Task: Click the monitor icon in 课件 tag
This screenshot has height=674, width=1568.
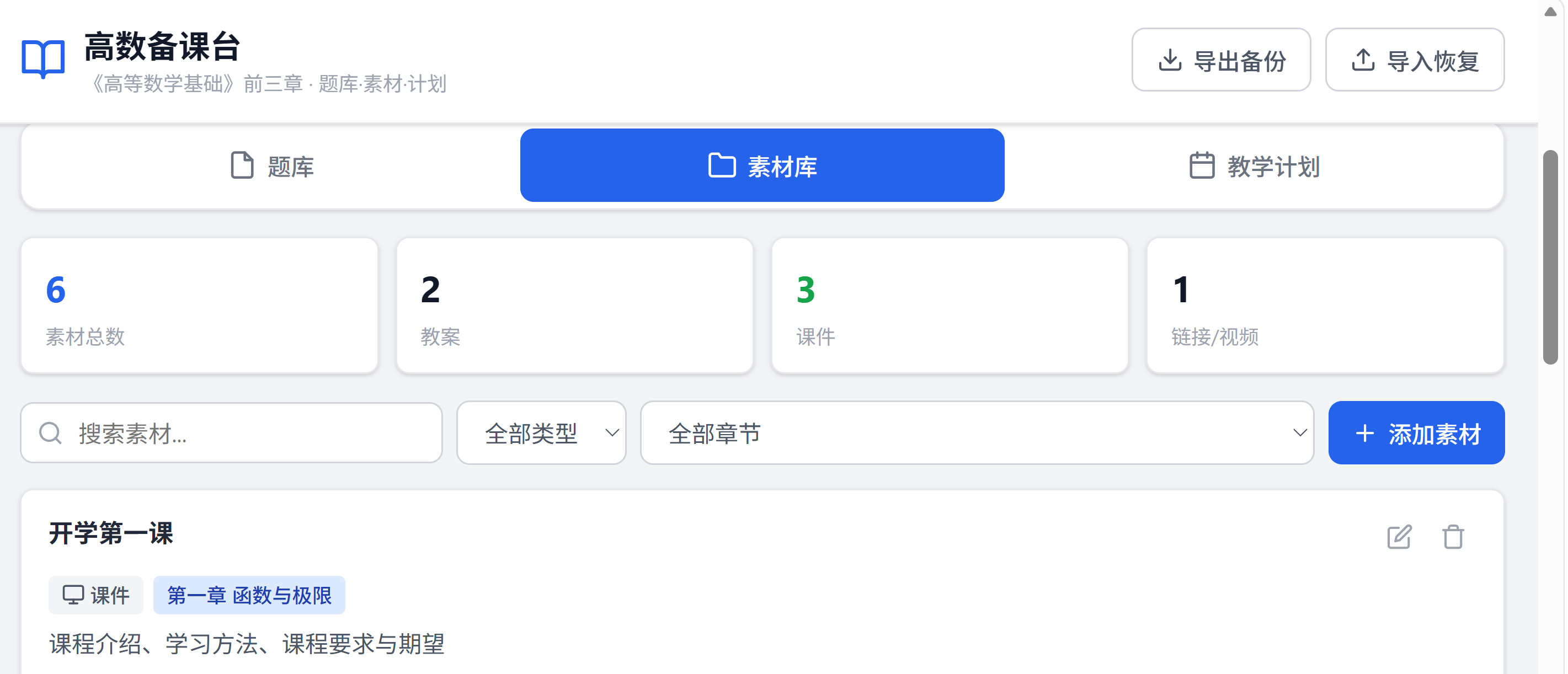Action: point(73,595)
